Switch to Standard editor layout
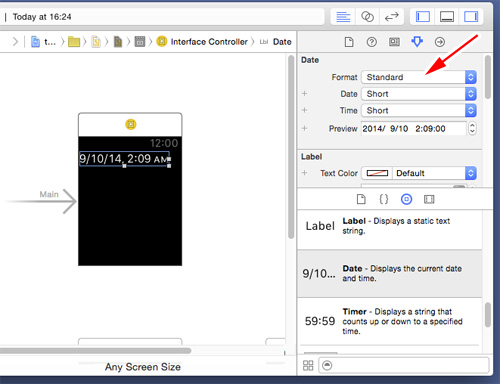 click(343, 17)
